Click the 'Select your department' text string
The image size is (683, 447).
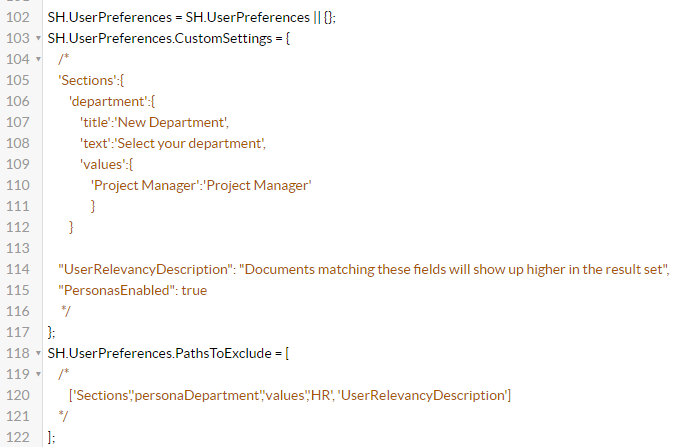click(x=190, y=144)
